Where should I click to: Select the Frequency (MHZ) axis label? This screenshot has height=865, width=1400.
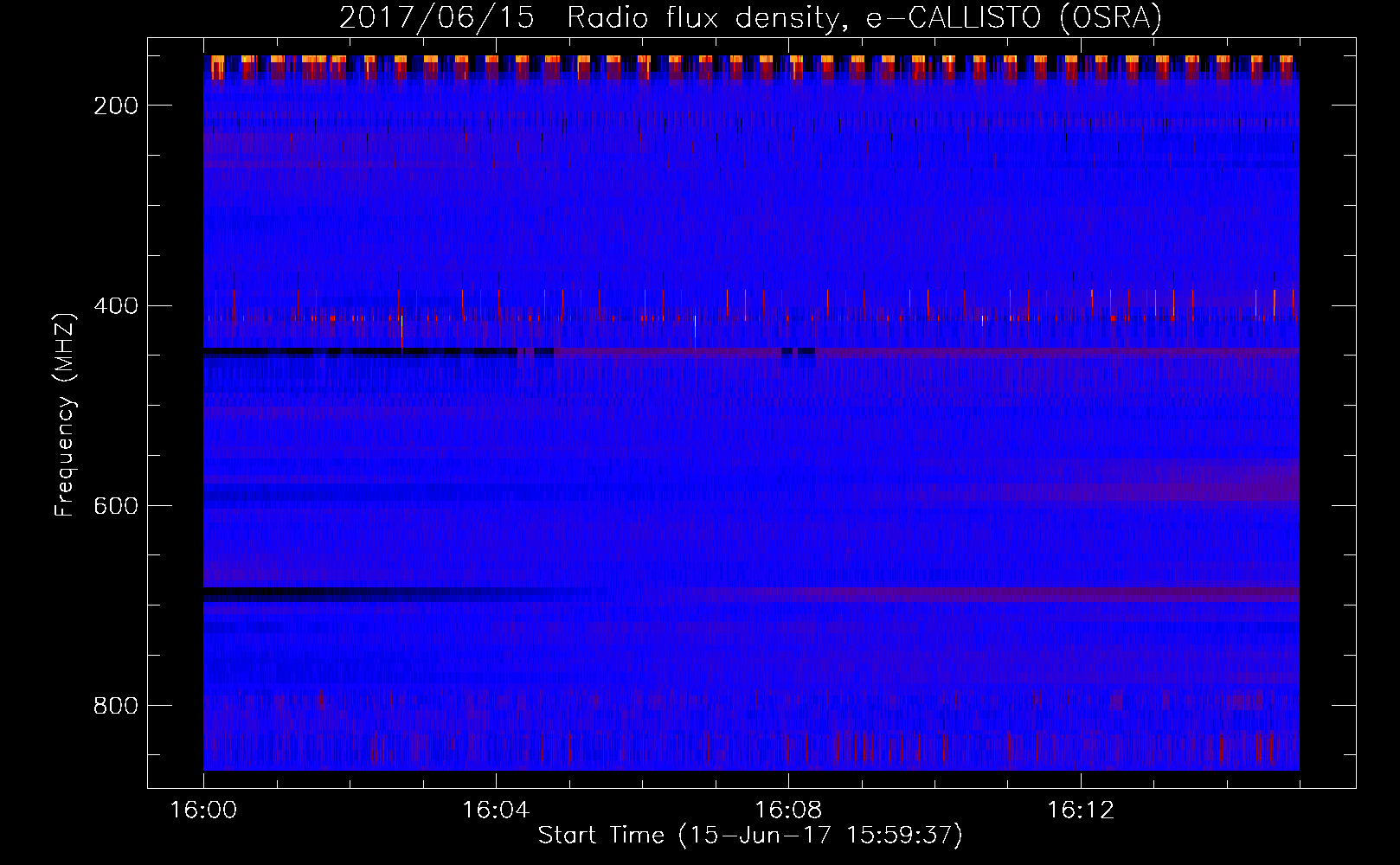pyautogui.click(x=65, y=414)
